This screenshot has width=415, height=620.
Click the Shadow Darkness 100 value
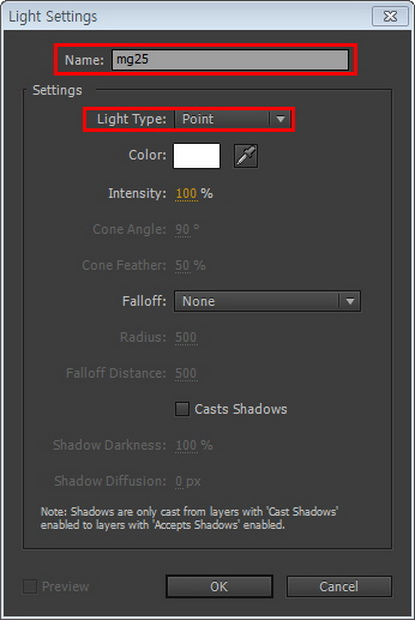pyautogui.click(x=187, y=445)
